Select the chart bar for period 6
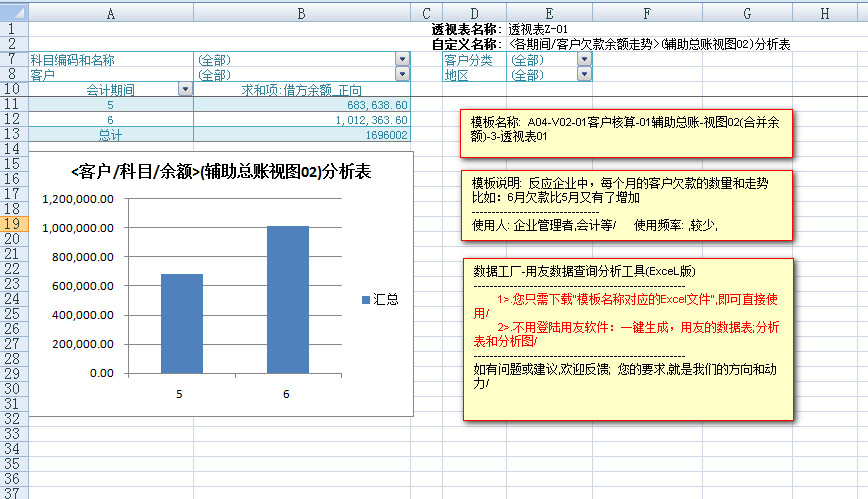 [x=287, y=298]
